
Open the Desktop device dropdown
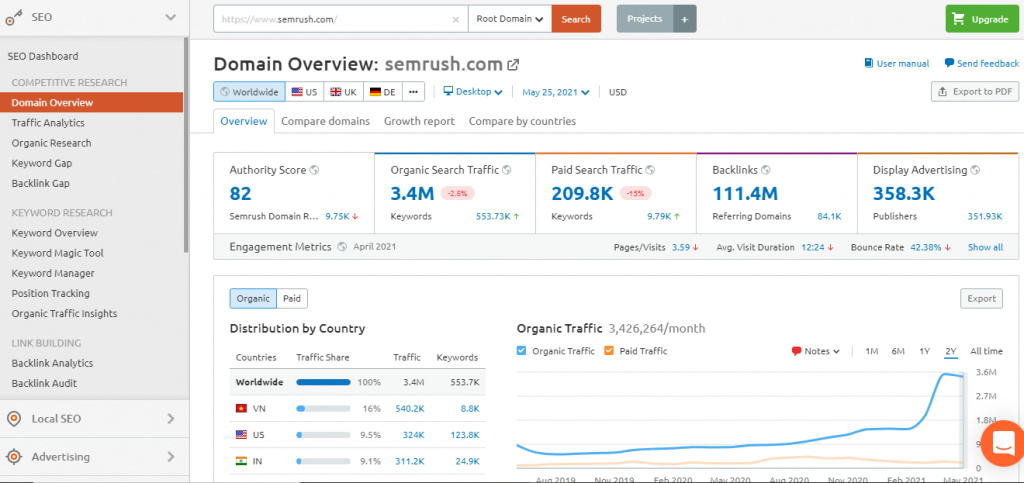point(473,92)
